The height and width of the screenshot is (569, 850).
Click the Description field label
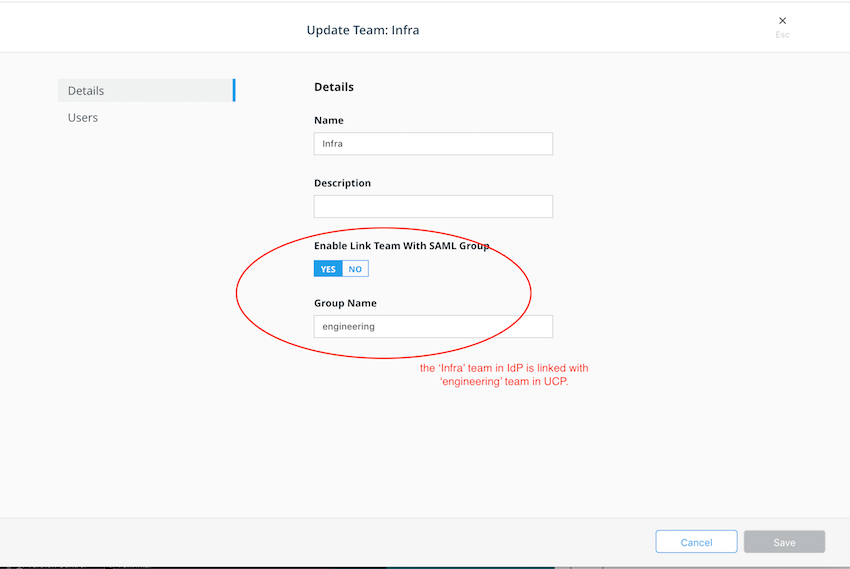point(342,184)
